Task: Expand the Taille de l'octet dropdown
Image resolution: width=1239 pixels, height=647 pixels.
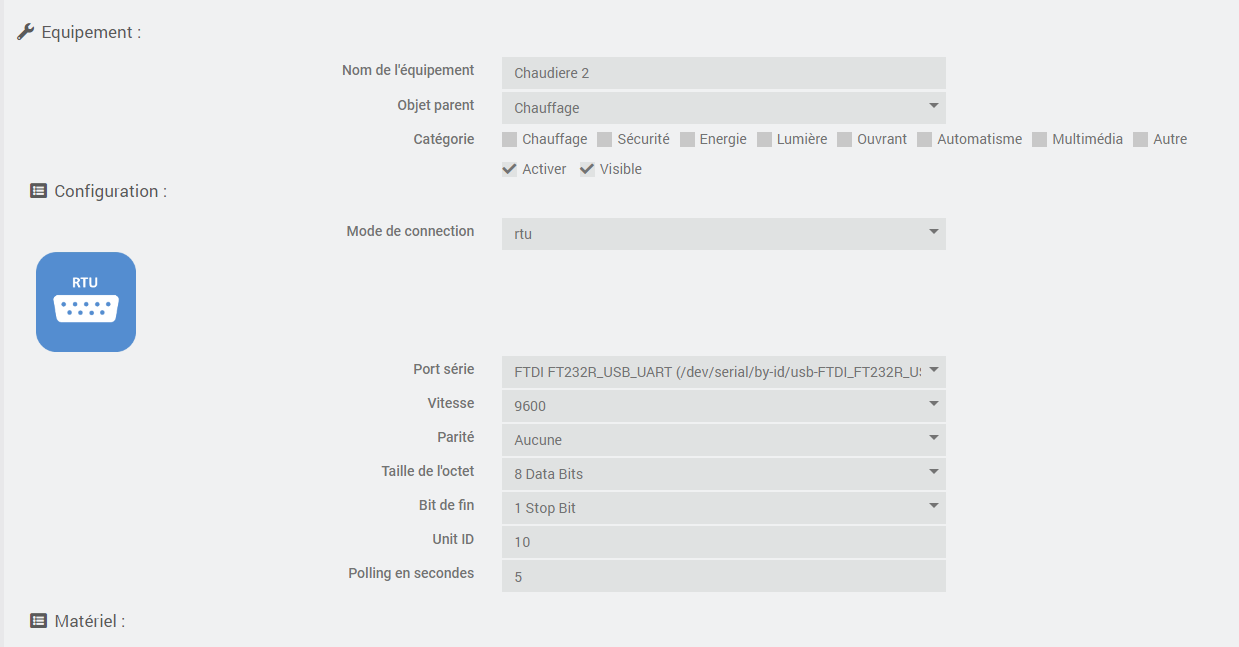Action: coord(723,474)
